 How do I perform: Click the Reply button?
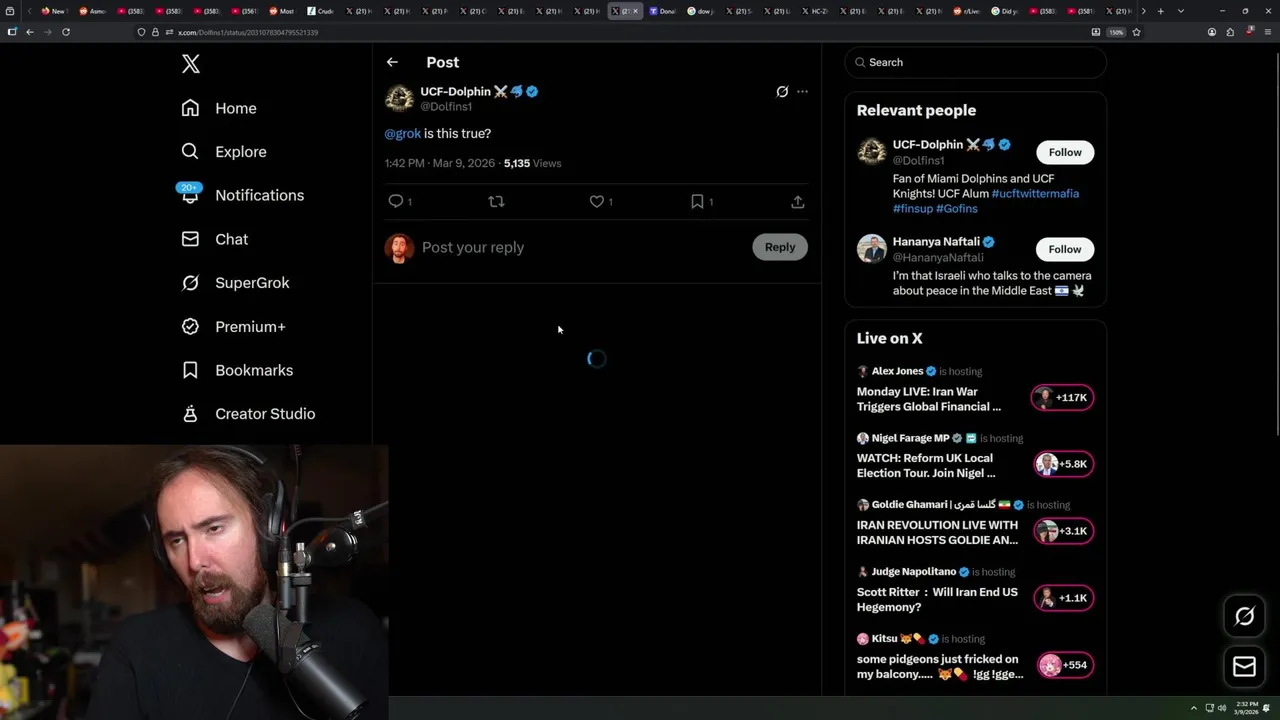(x=780, y=247)
